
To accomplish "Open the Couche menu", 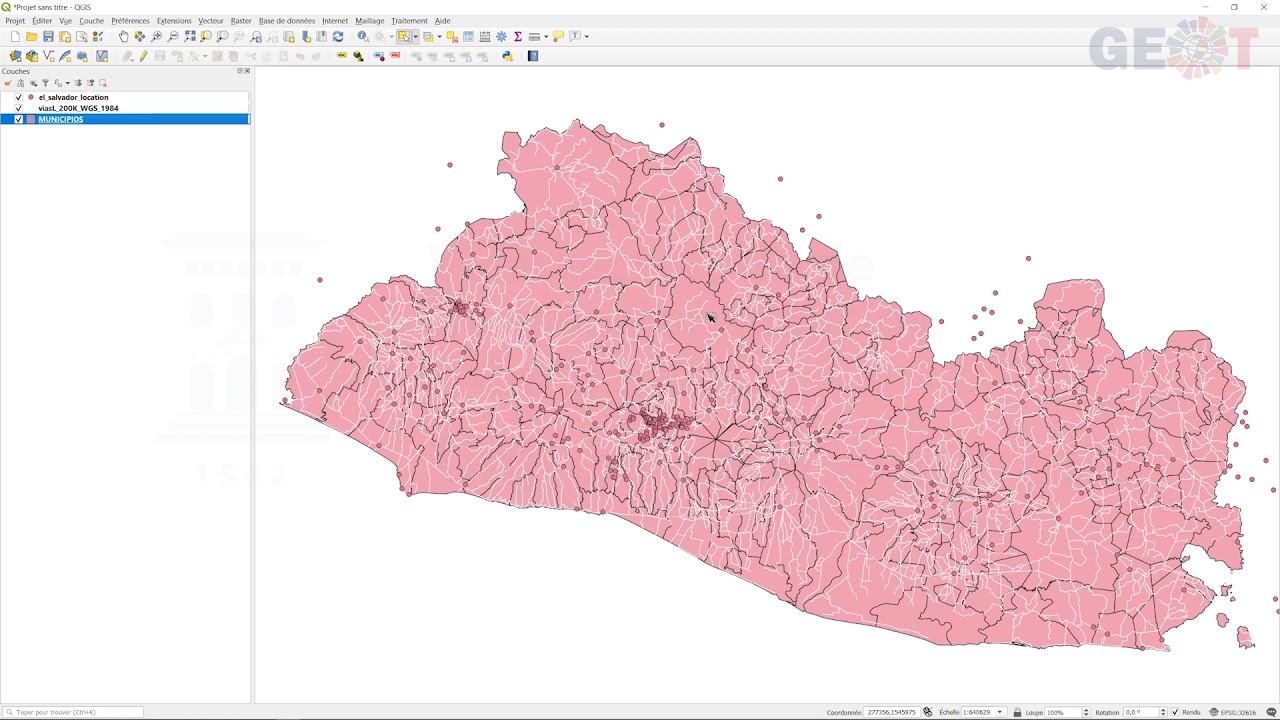I will (x=91, y=21).
